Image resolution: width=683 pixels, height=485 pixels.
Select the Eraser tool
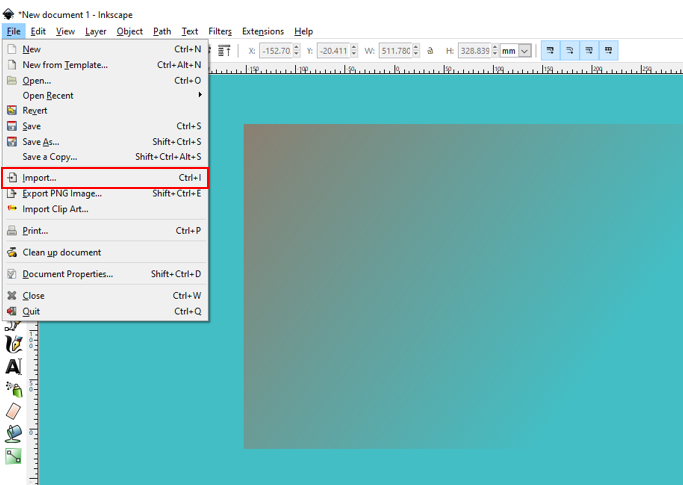coord(14,411)
